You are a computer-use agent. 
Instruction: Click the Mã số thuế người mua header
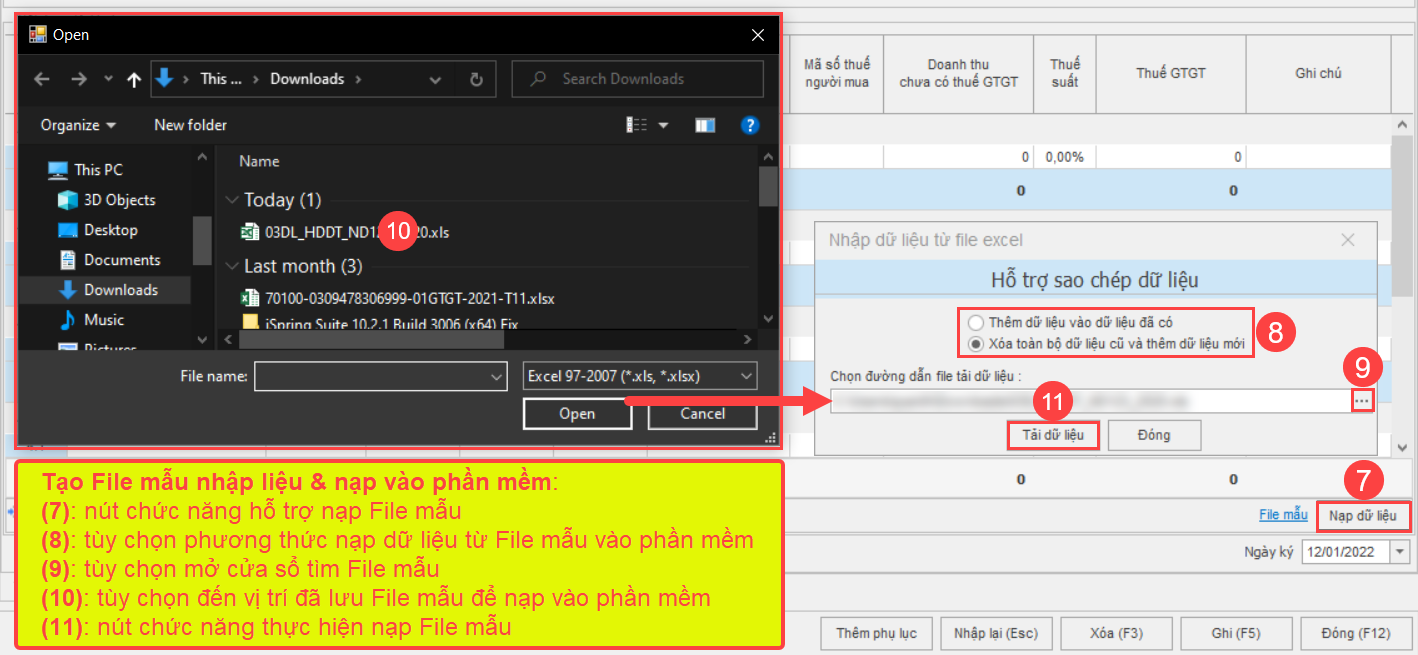pos(837,73)
